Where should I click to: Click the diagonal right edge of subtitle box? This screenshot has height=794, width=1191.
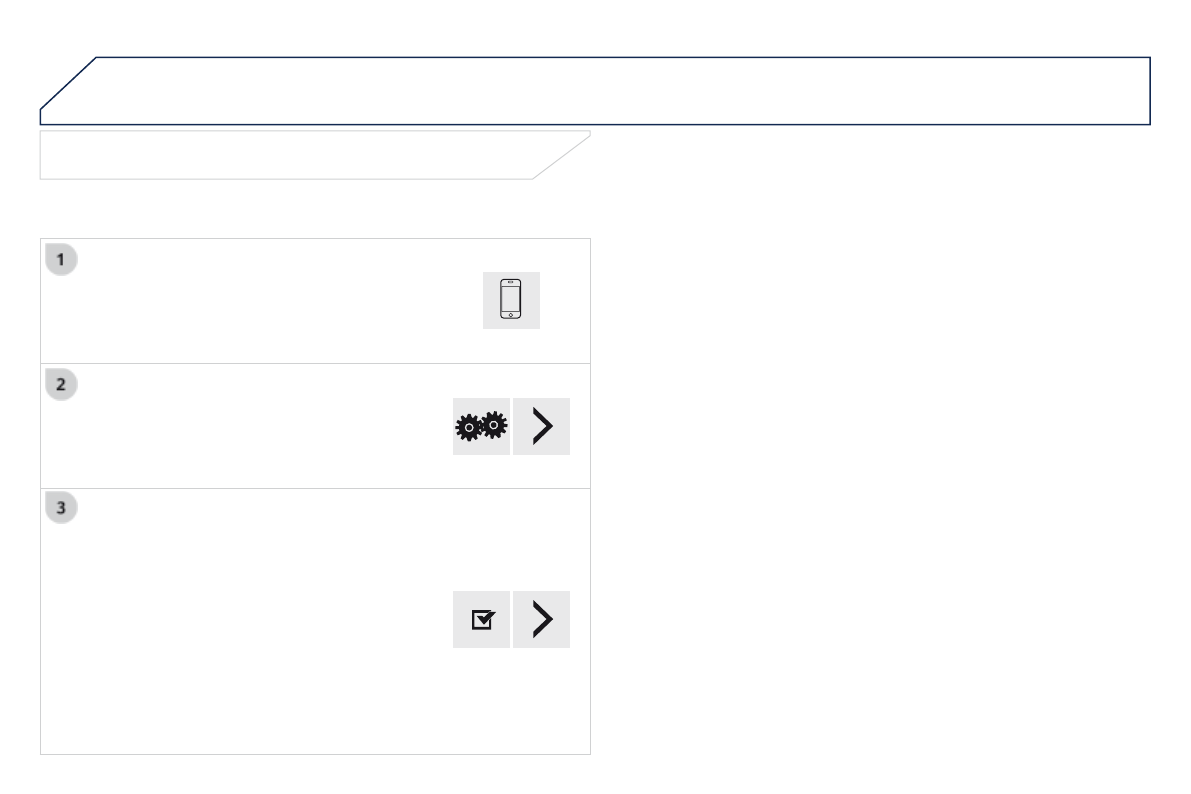(x=561, y=155)
